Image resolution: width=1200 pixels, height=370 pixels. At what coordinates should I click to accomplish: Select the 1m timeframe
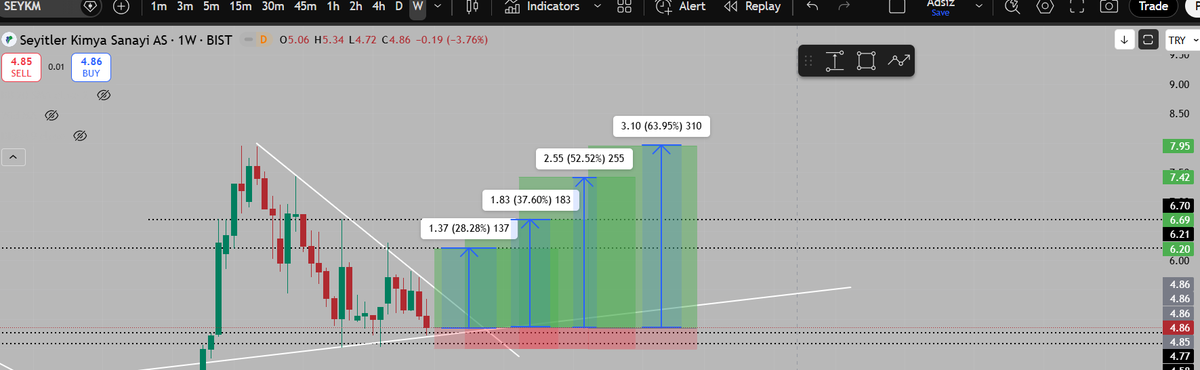(159, 6)
